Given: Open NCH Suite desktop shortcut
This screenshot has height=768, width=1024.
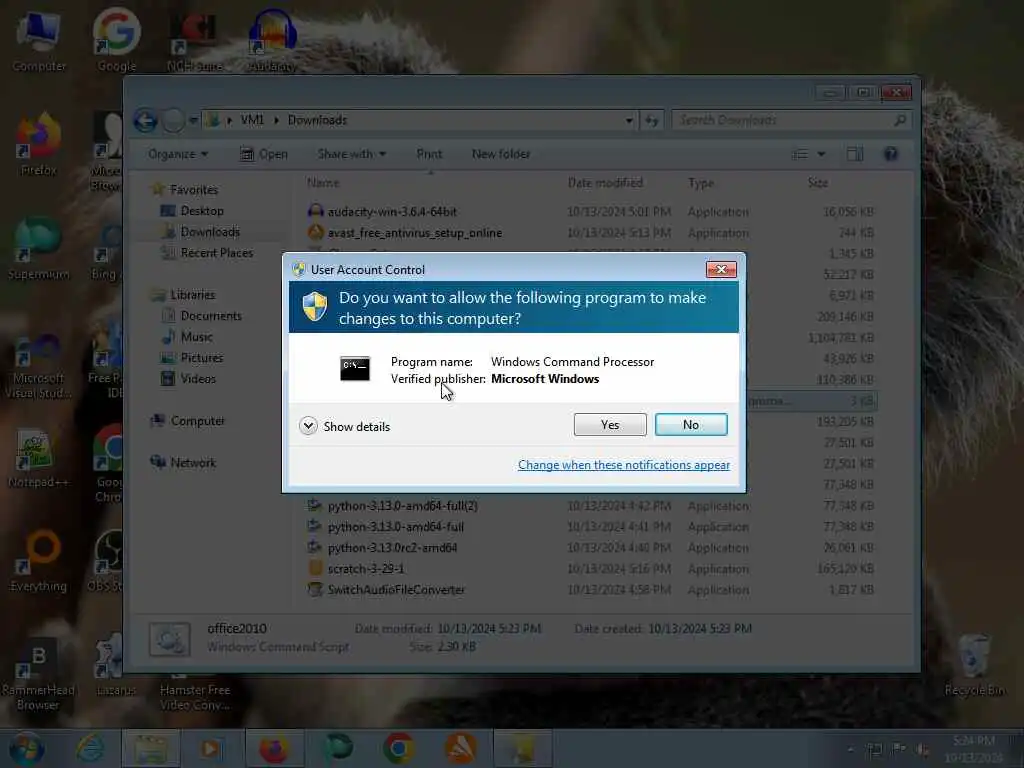Looking at the screenshot, I should click(x=194, y=40).
